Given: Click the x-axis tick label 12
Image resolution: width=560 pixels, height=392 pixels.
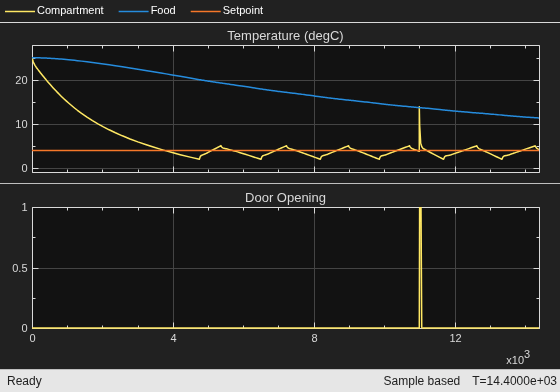Looking at the screenshot, I should pos(455,338).
